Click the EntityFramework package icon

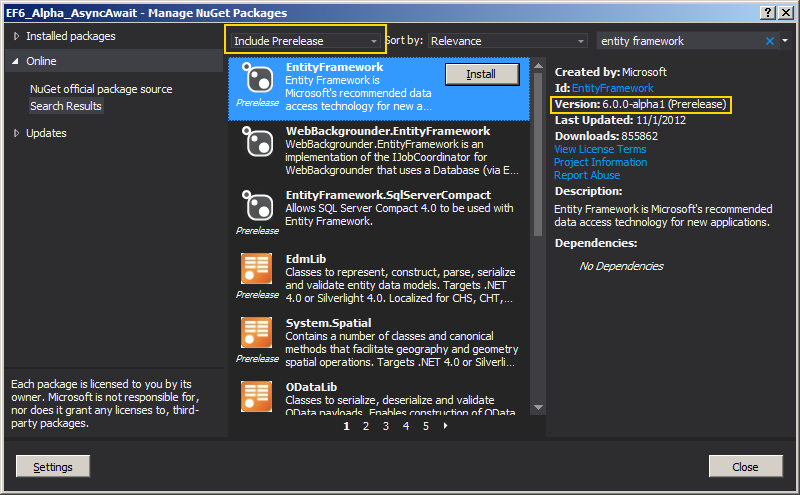pos(258,79)
